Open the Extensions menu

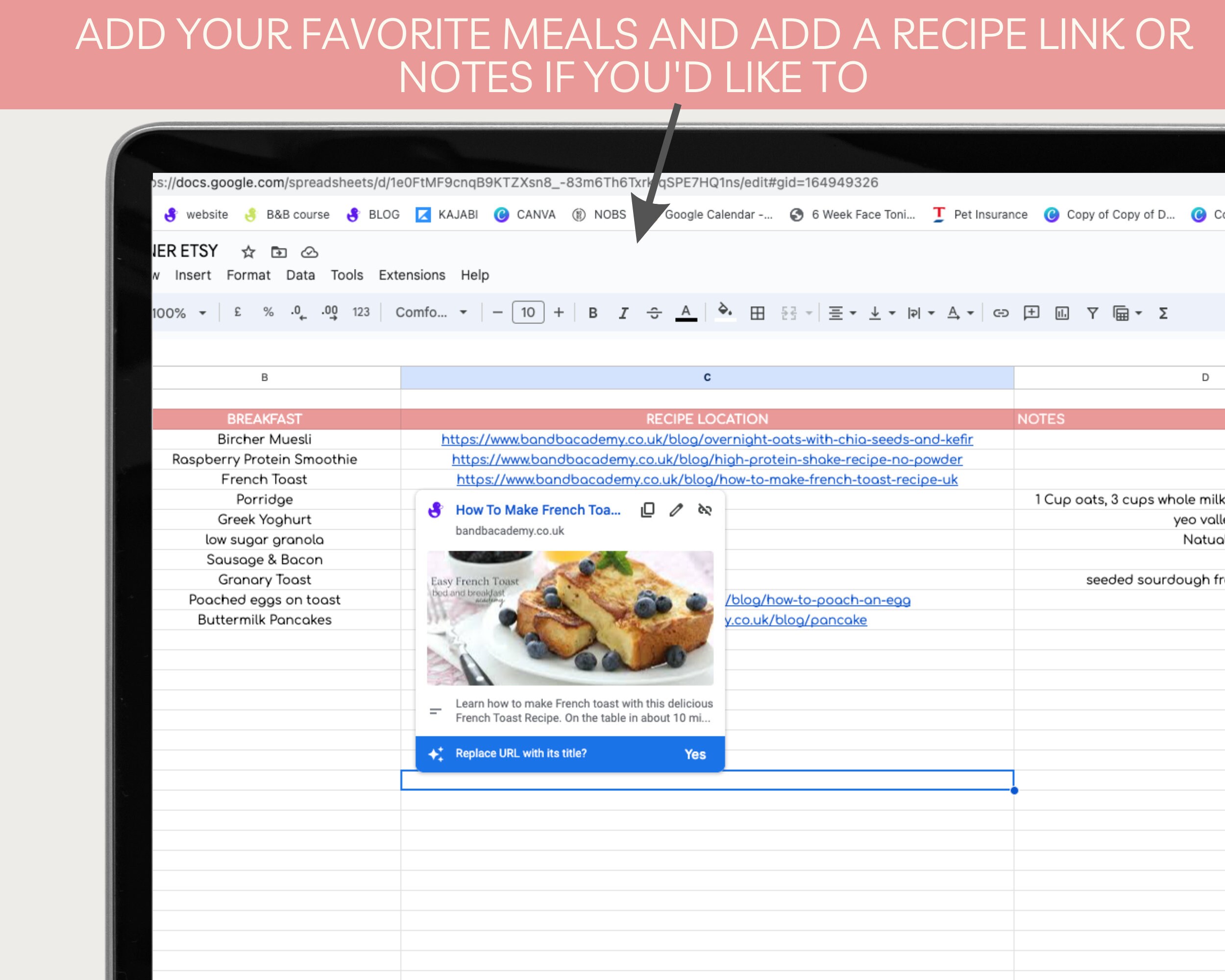click(x=412, y=275)
